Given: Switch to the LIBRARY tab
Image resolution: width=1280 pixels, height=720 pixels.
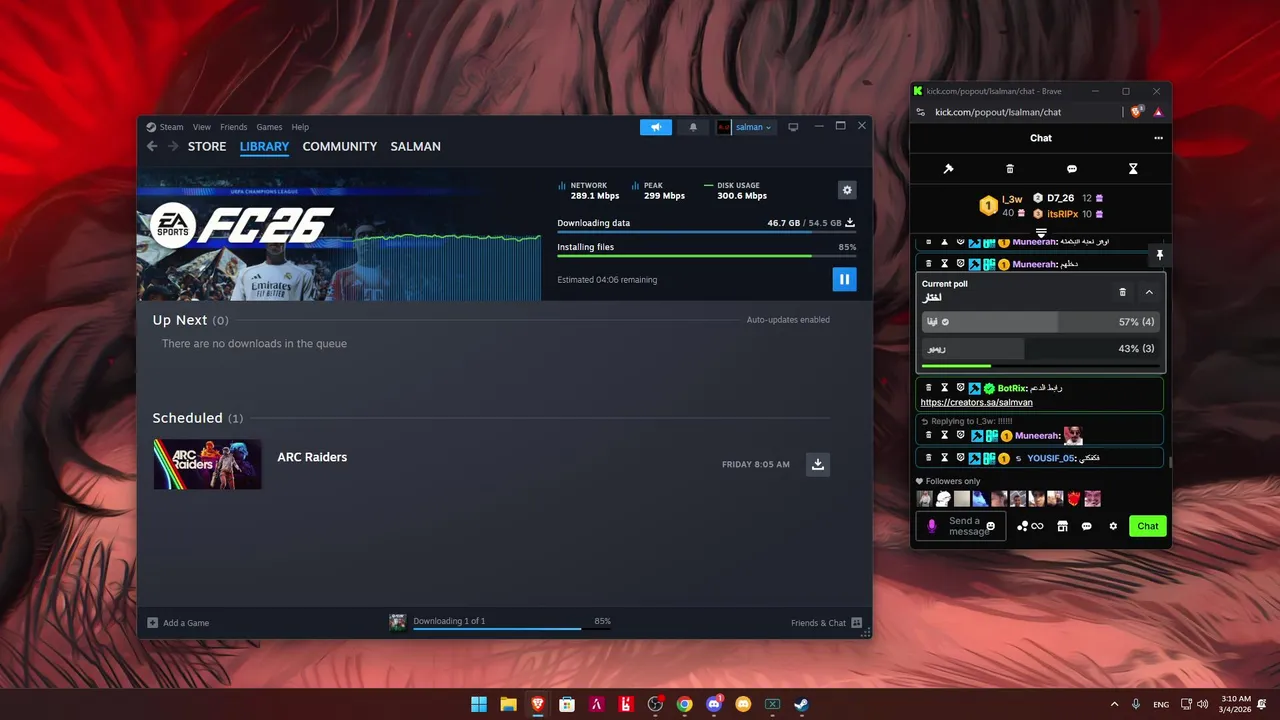Looking at the screenshot, I should pyautogui.click(x=264, y=146).
